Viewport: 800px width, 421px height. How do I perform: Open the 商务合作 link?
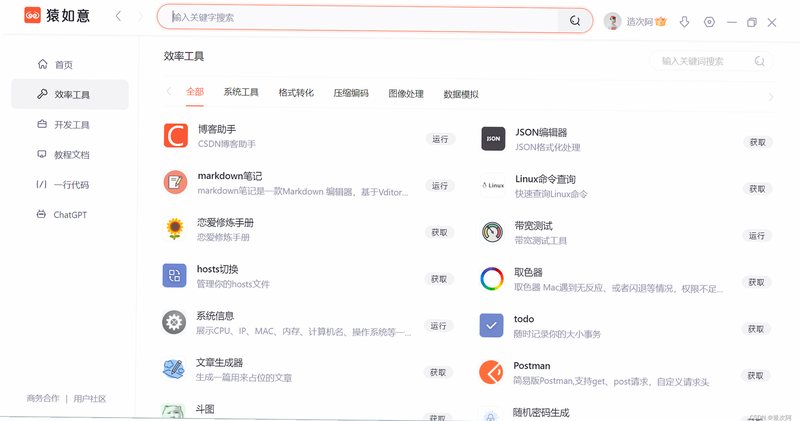(x=43, y=398)
